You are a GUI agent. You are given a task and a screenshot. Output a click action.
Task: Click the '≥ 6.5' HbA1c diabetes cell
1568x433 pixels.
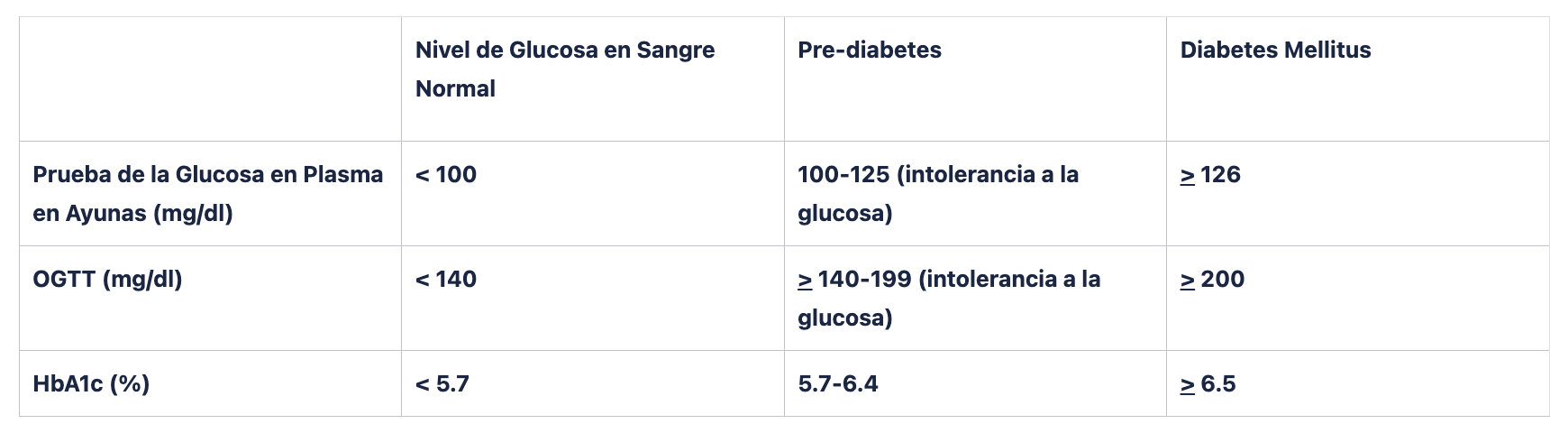(1208, 384)
